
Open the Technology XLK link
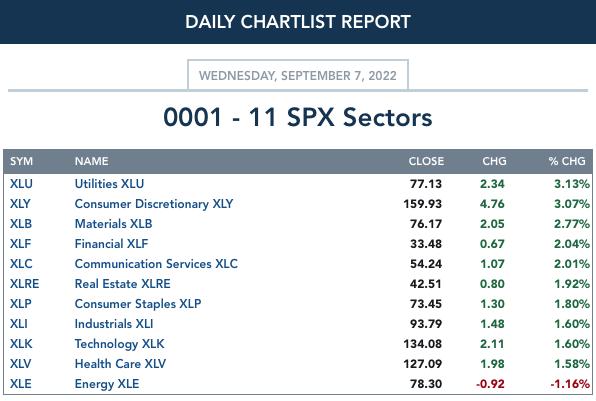pos(119,344)
